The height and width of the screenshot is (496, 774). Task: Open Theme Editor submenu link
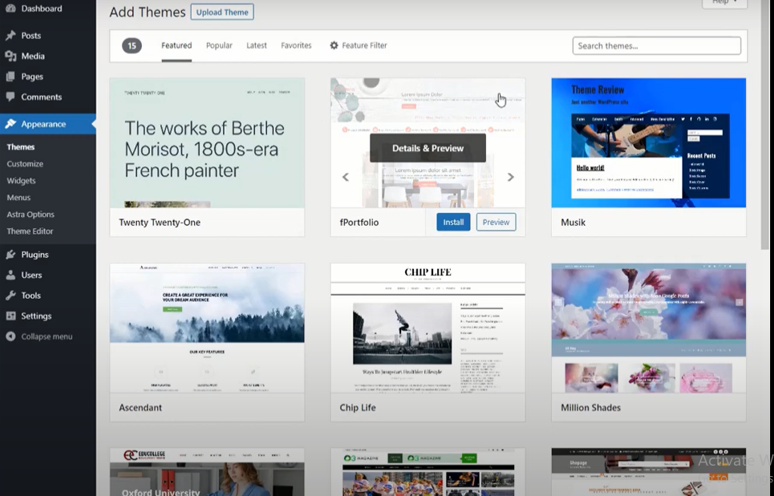[x=30, y=231]
